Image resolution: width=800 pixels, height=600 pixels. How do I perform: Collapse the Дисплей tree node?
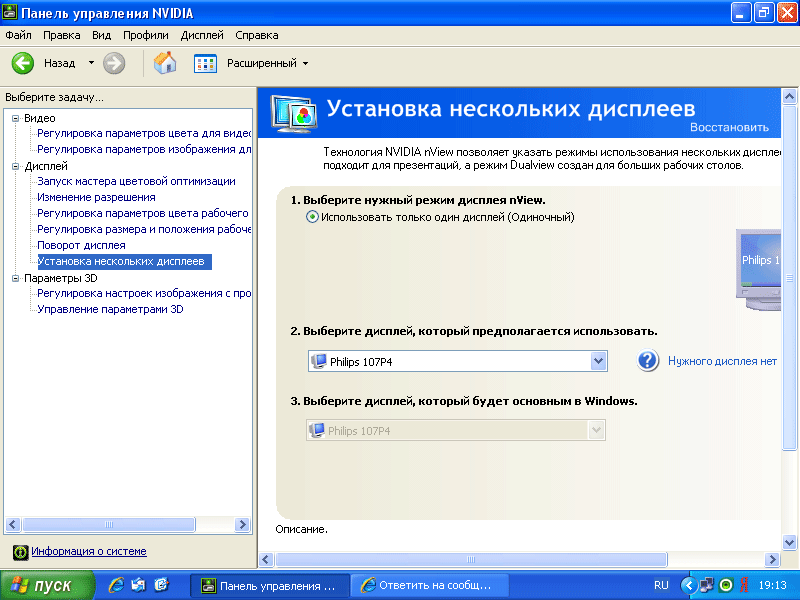[15, 166]
